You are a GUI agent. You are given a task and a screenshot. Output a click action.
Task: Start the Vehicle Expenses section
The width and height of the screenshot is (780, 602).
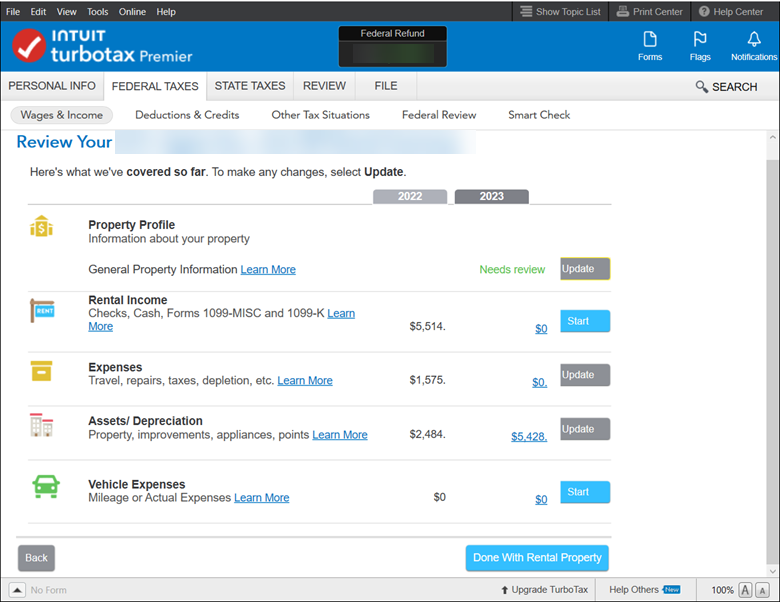tap(585, 492)
